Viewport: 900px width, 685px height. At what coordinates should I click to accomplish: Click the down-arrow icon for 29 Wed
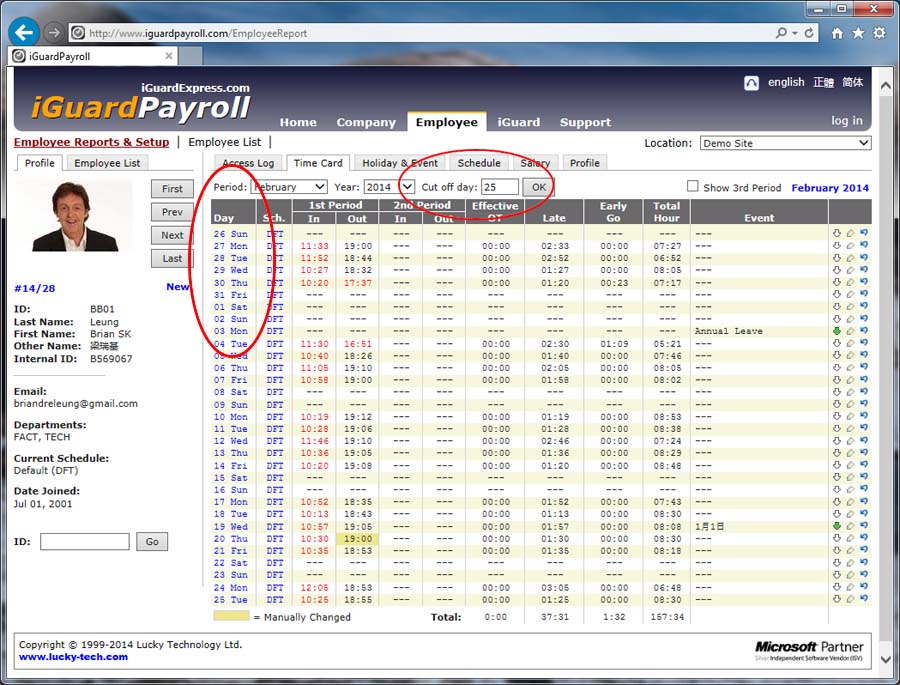tap(837, 270)
